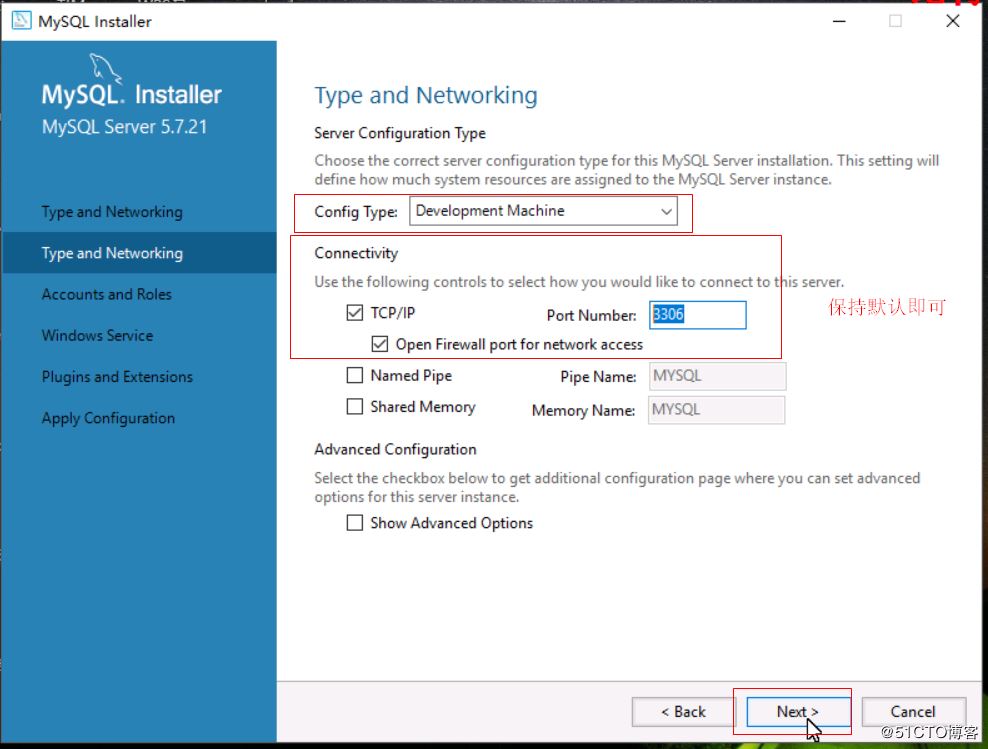Viewport: 988px width, 749px height.
Task: Click the Pipe Name text field
Action: click(716, 375)
